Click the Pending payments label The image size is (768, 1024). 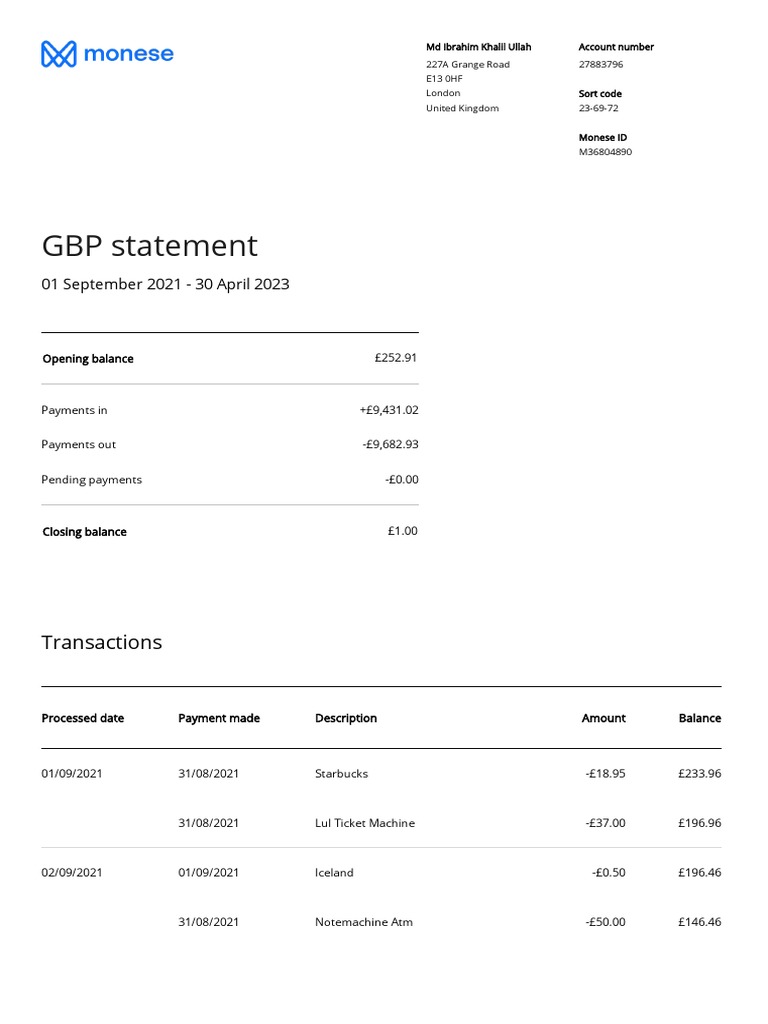click(91, 480)
